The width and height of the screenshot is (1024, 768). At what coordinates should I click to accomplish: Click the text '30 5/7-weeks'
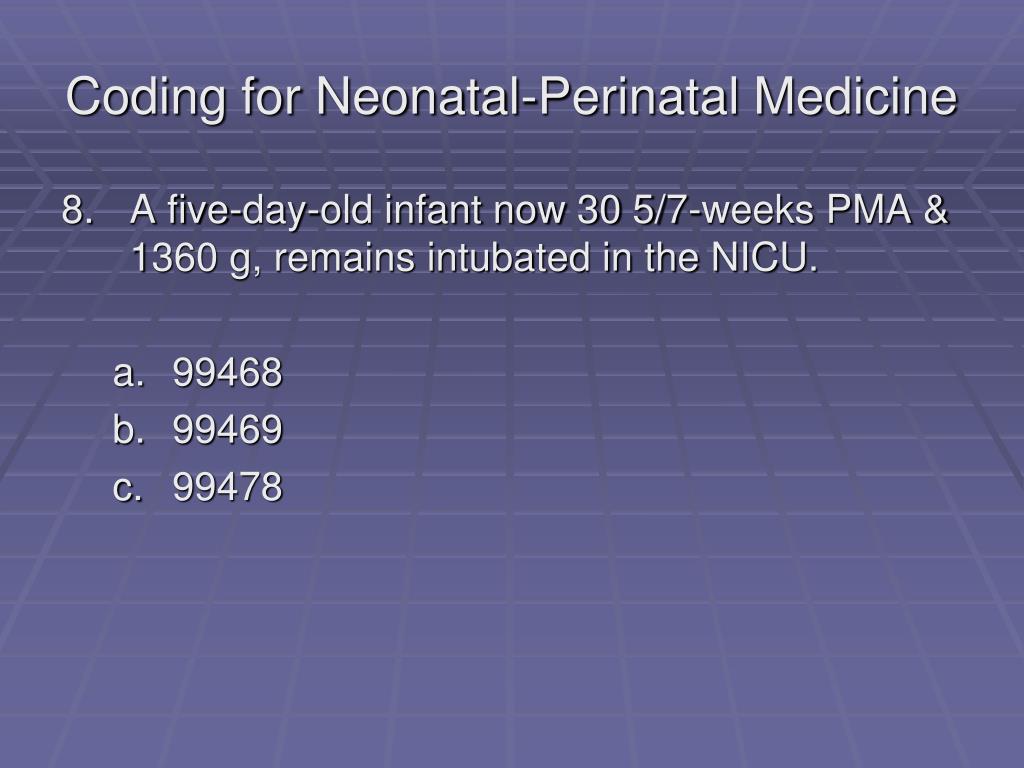pyautogui.click(x=696, y=210)
